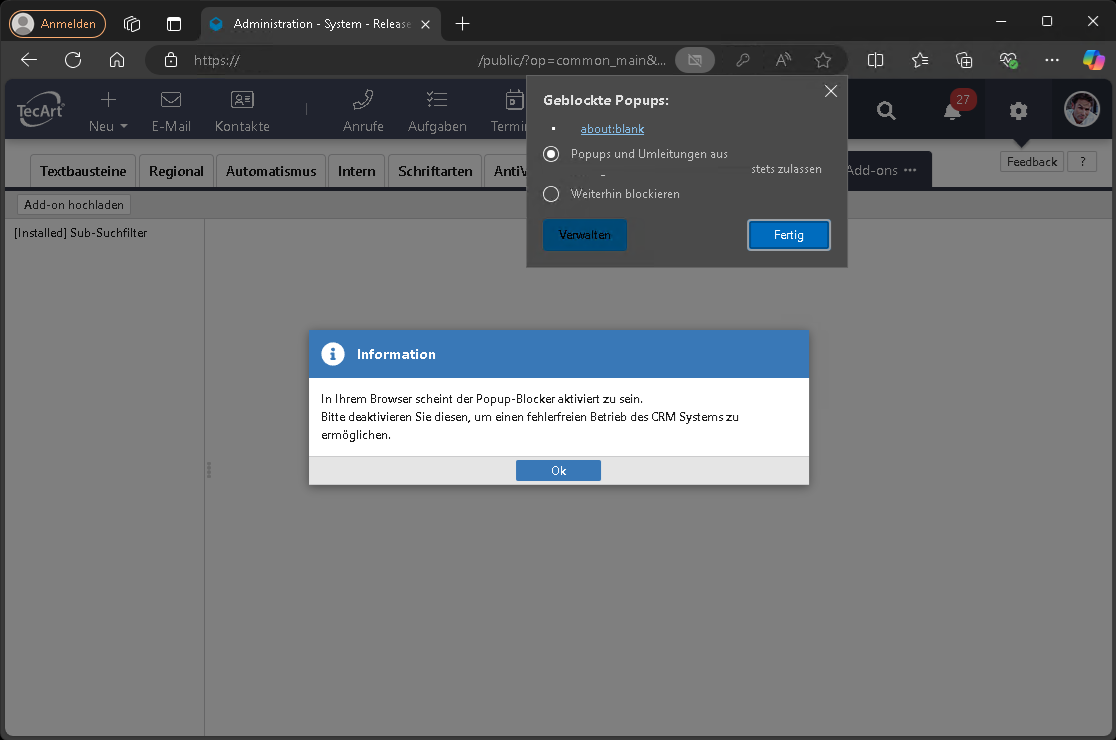1116x740 pixels.
Task: Open the notifications bell with 27 badge
Action: 953,111
